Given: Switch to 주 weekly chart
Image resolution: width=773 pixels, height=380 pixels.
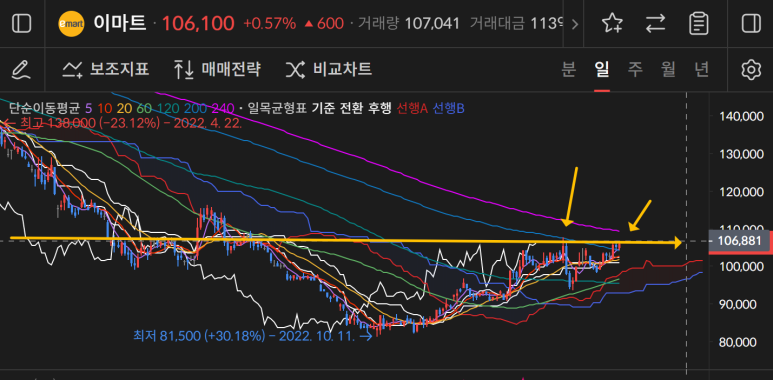Looking at the screenshot, I should (635, 69).
